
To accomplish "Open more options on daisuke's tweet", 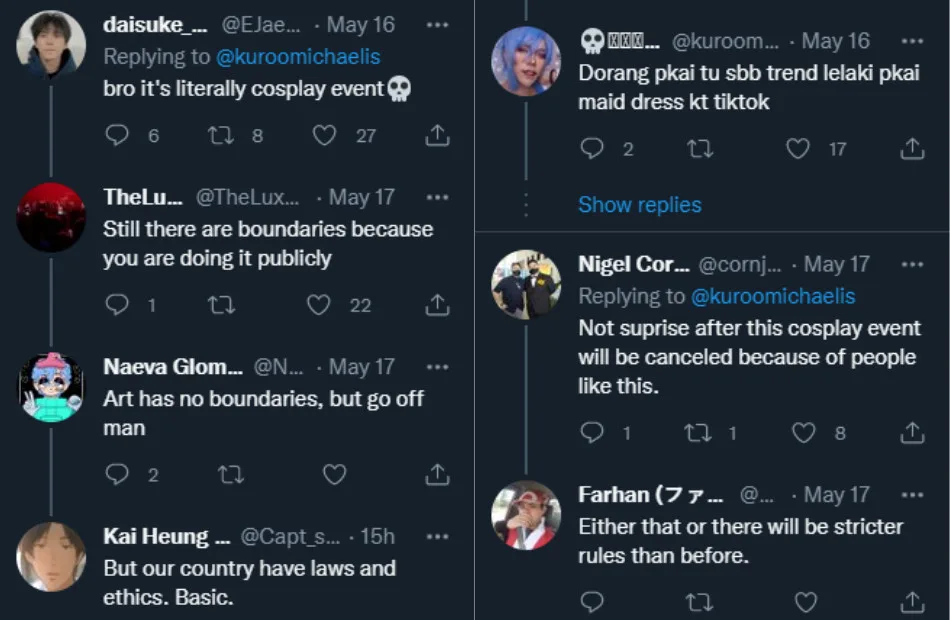I will tap(437, 25).
